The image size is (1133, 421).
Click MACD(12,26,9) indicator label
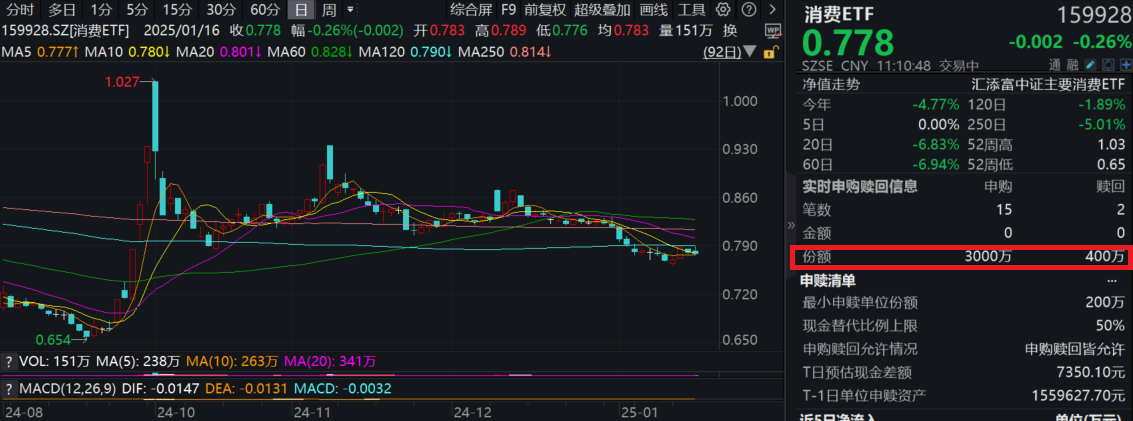66,389
